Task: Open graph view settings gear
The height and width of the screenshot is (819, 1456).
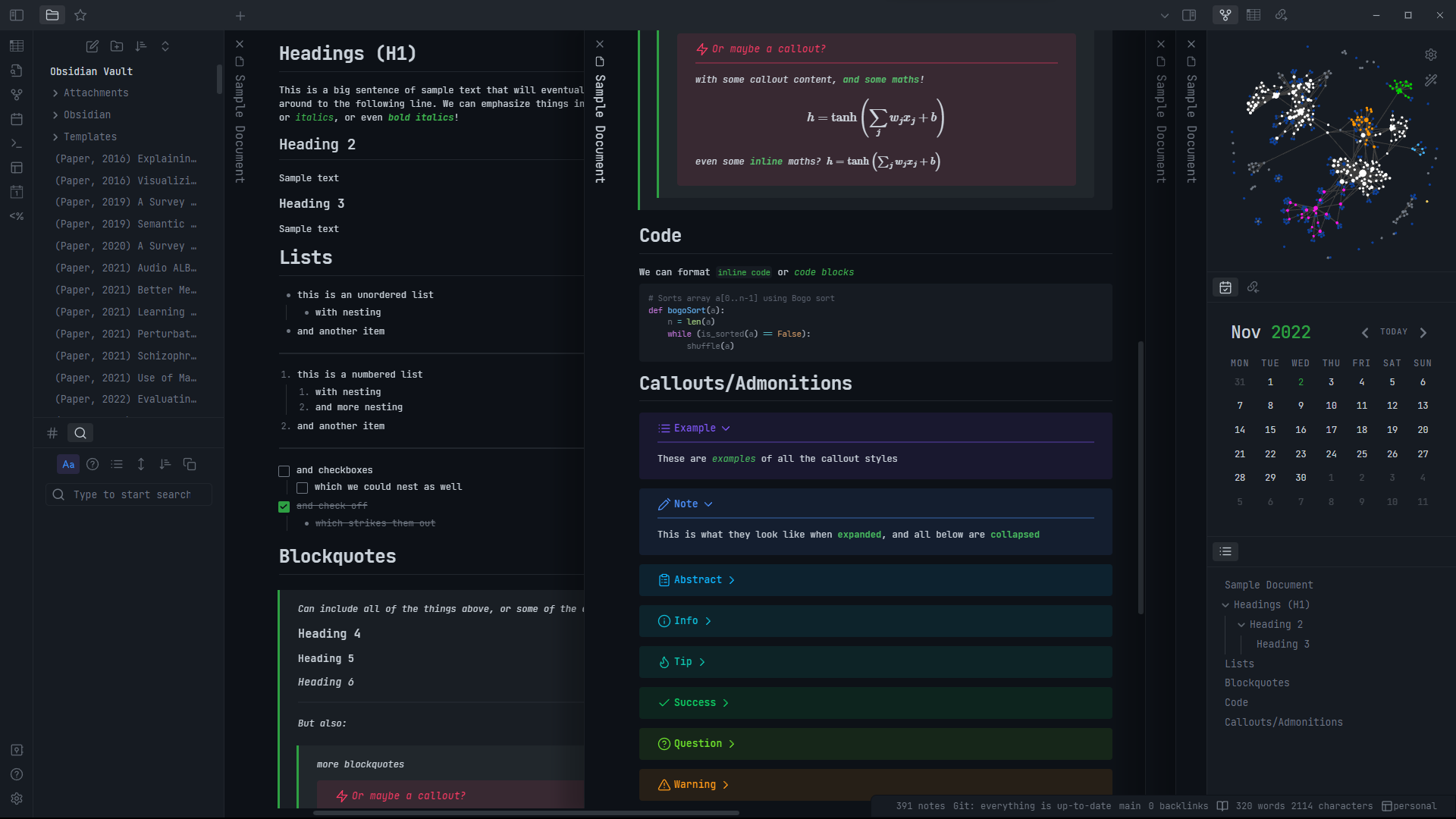Action: pyautogui.click(x=1431, y=55)
